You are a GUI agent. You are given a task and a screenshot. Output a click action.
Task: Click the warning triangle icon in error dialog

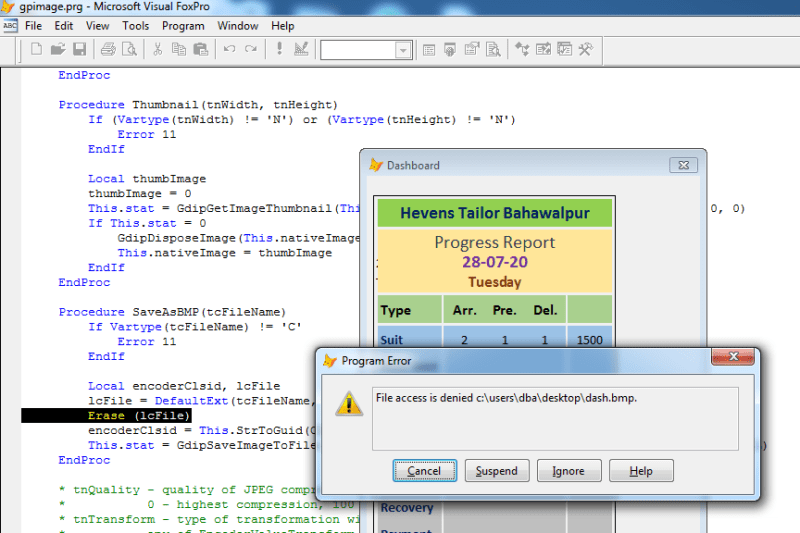(349, 404)
